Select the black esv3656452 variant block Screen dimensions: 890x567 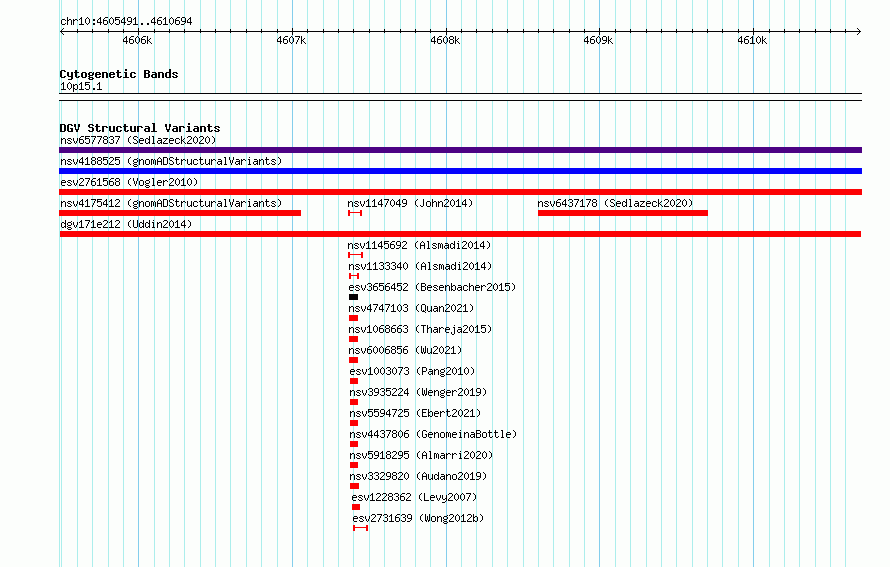354,297
